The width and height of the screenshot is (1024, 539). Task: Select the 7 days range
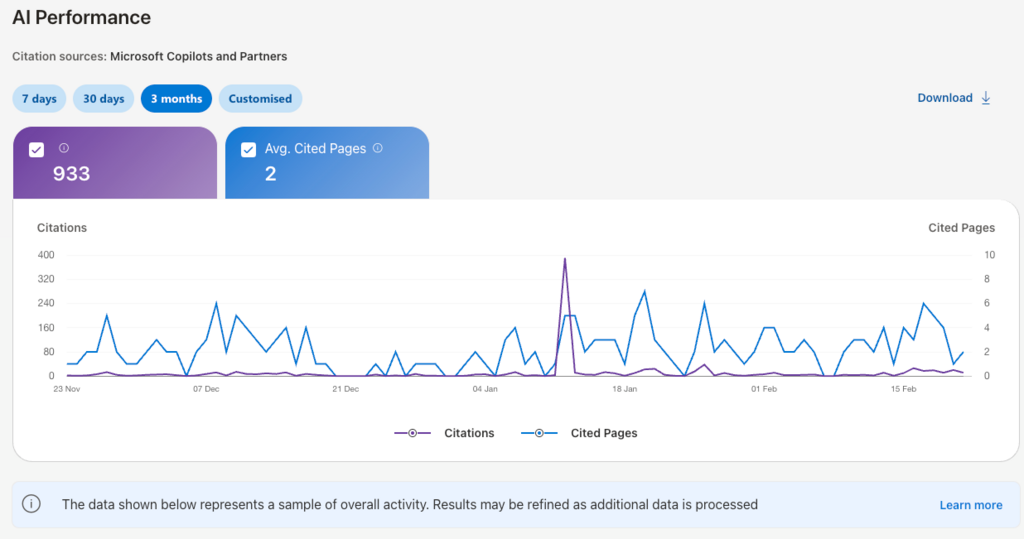coord(39,99)
